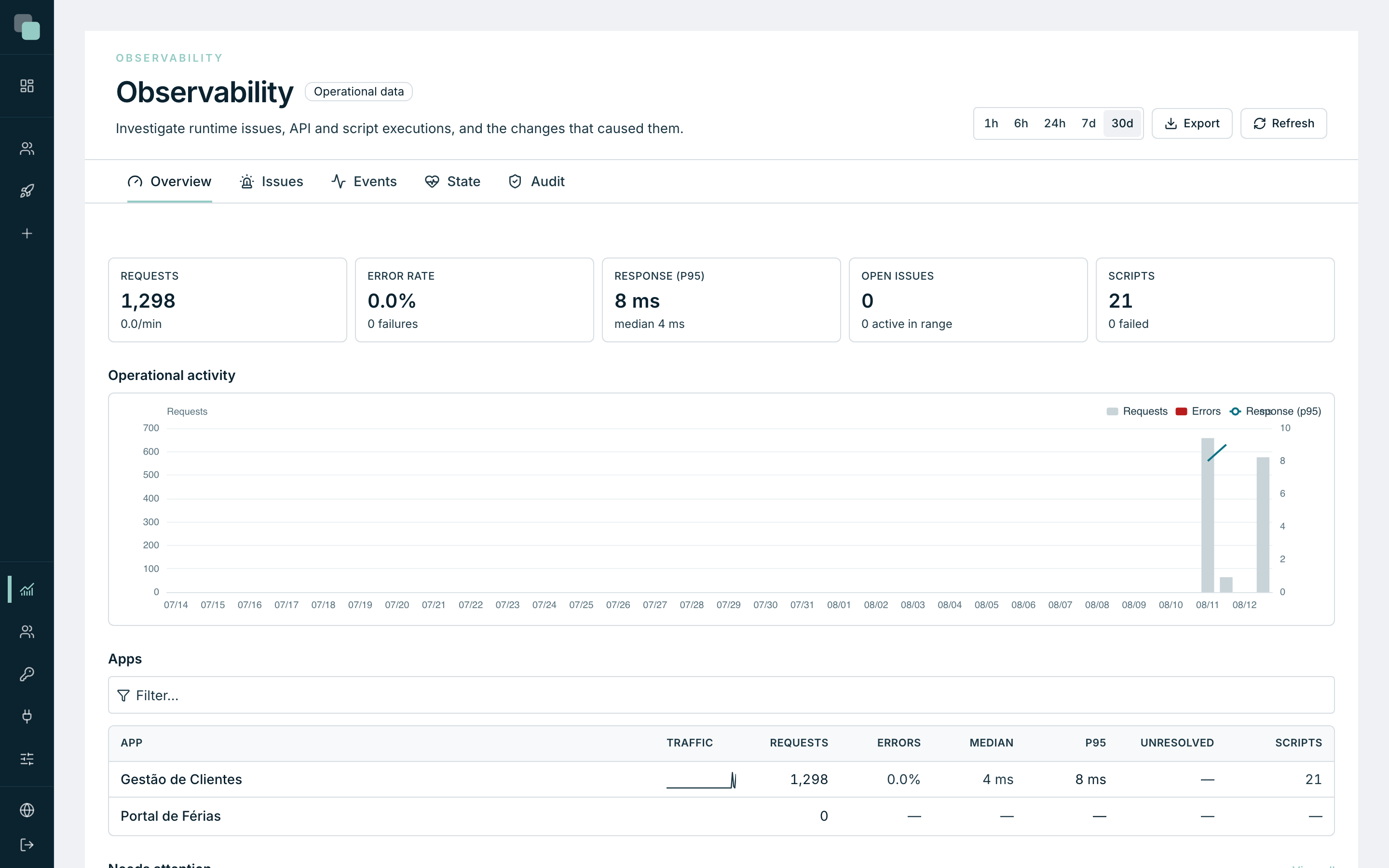Click the globe language icon in sidebar

coord(27,810)
